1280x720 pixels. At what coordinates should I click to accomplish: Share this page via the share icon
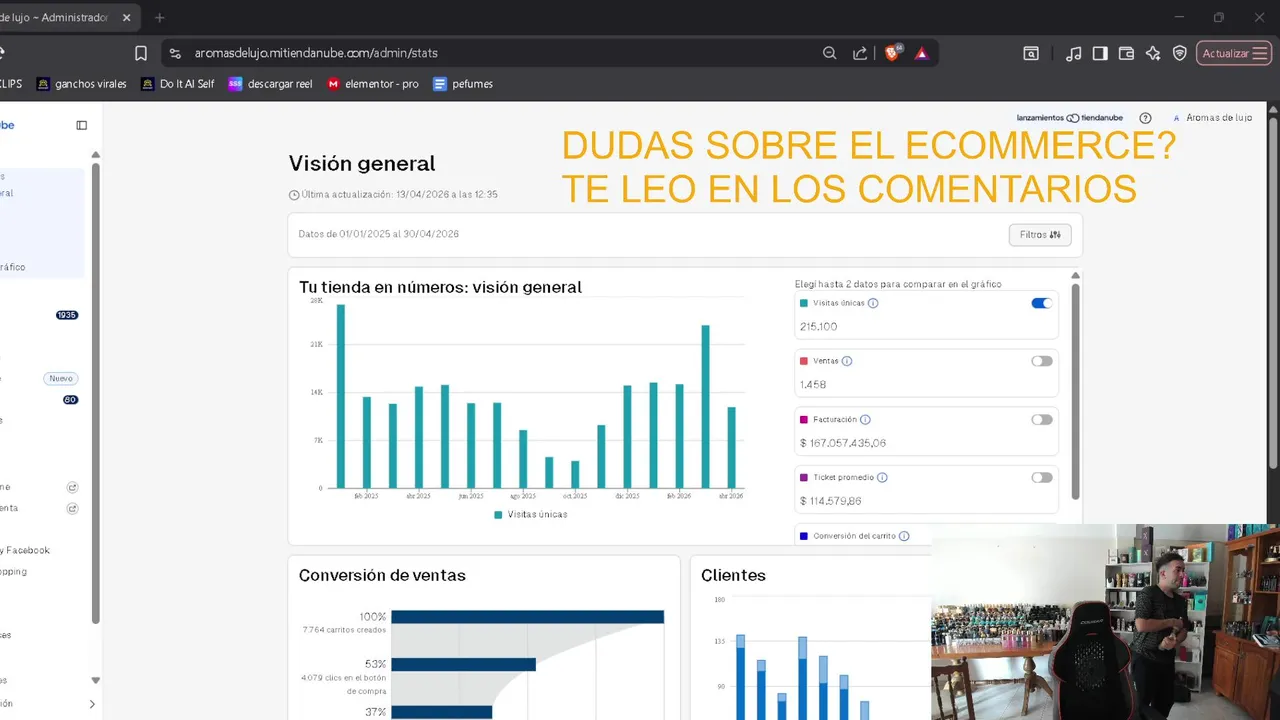(x=859, y=53)
